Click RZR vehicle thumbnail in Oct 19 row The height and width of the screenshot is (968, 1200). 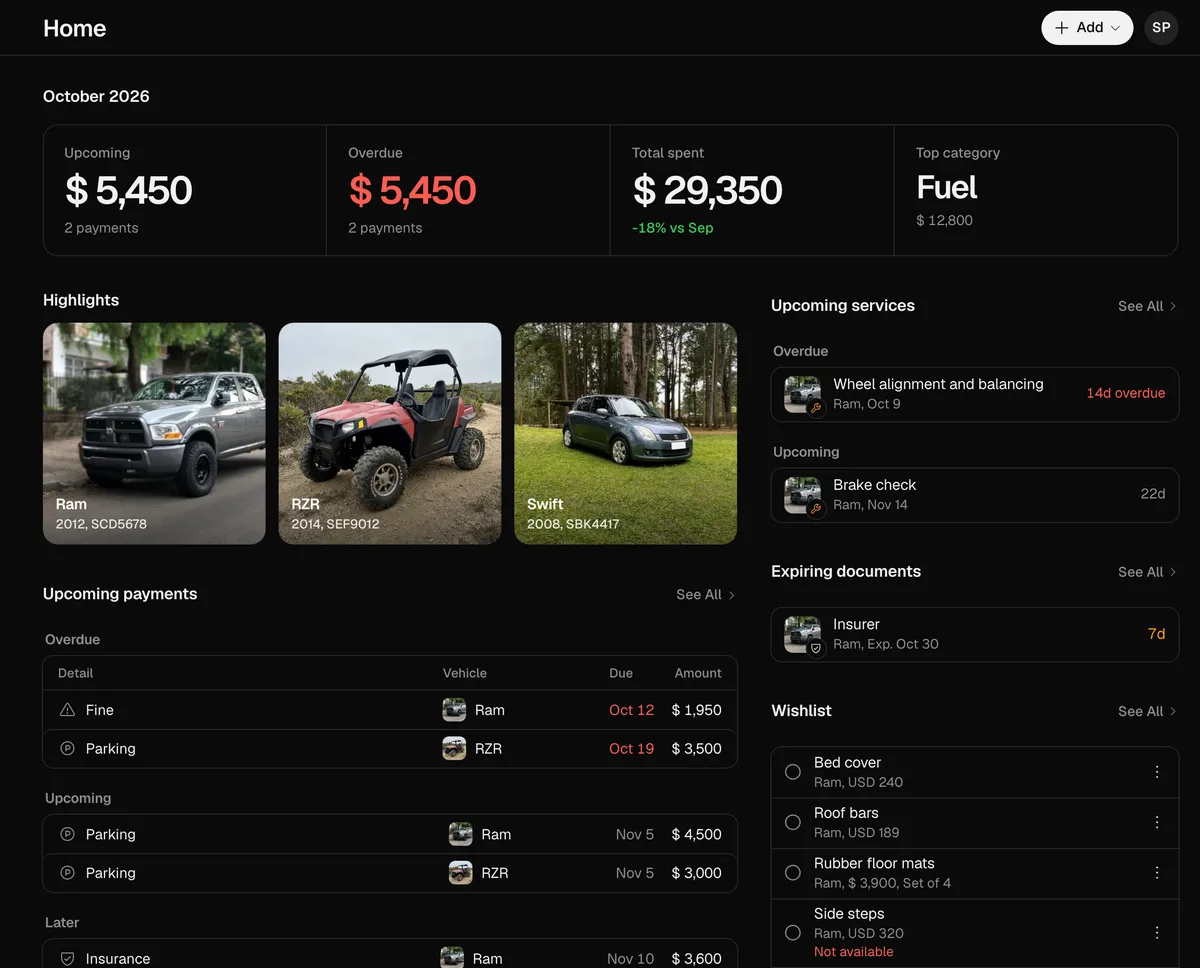[455, 748]
